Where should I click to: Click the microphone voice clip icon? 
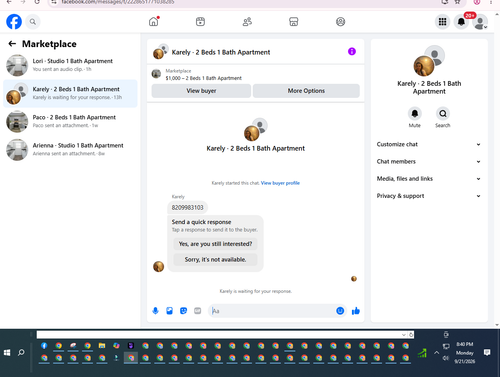[155, 311]
